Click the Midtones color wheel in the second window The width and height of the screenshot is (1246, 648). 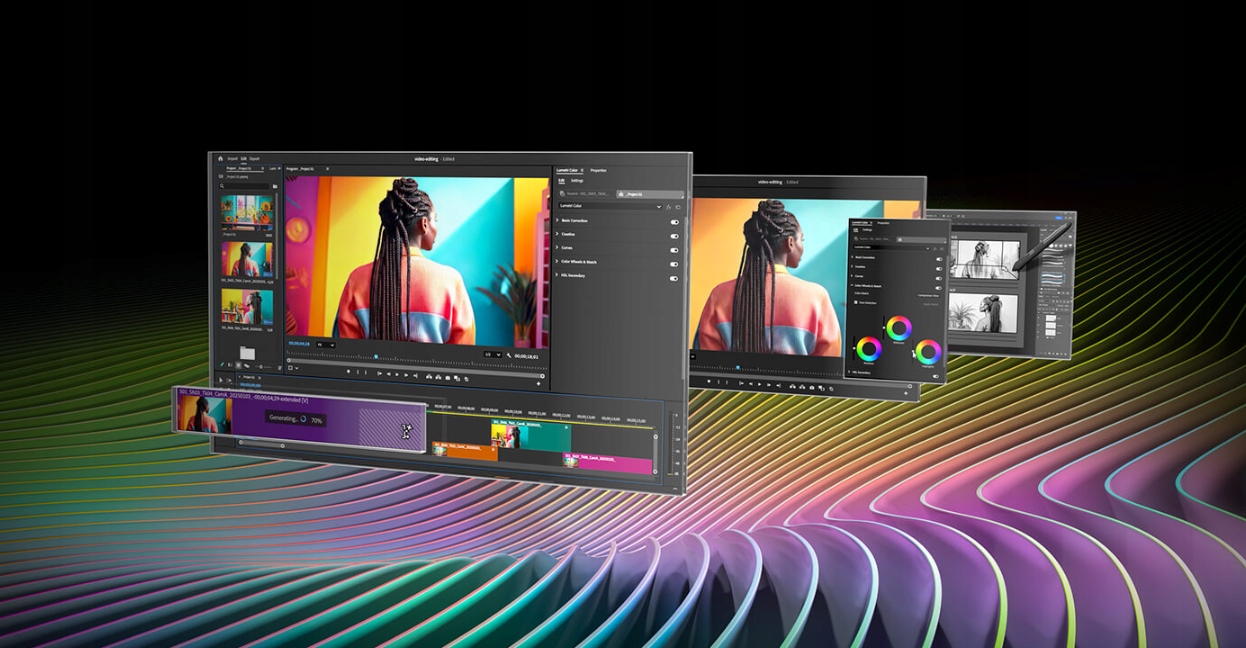899,328
